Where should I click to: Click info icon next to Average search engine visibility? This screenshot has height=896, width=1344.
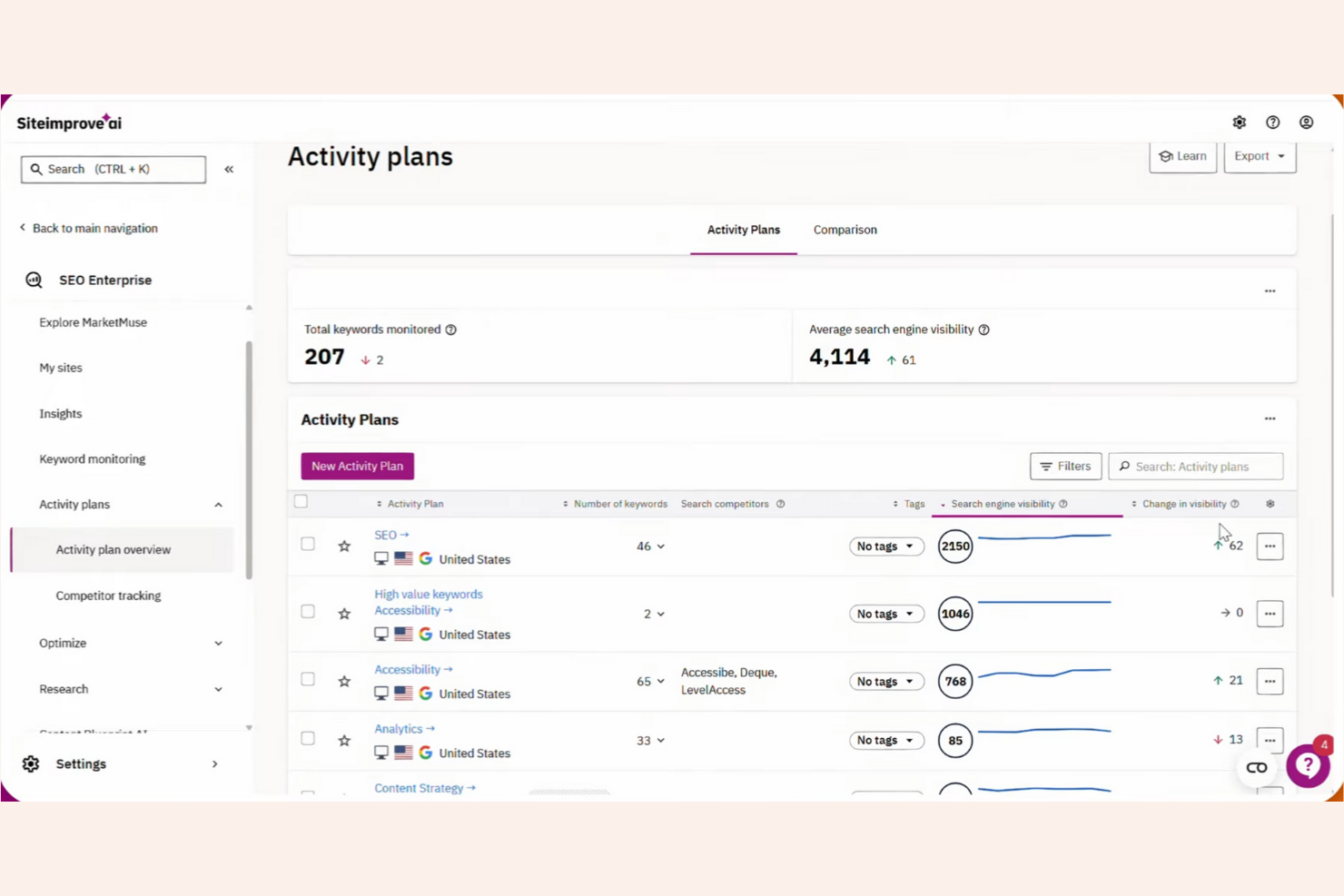pyautogui.click(x=983, y=330)
